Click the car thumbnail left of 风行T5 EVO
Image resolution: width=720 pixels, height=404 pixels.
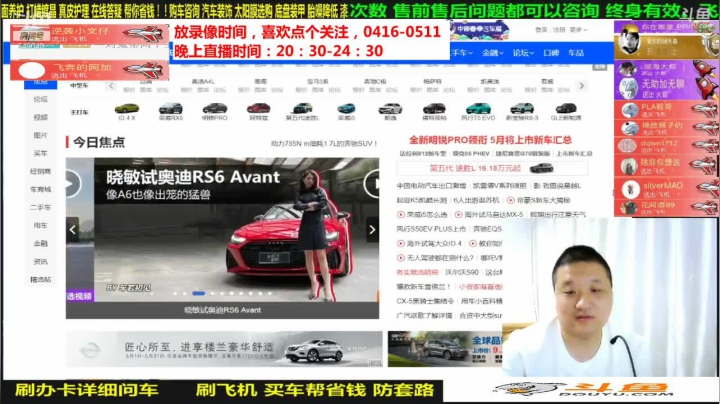pos(434,109)
